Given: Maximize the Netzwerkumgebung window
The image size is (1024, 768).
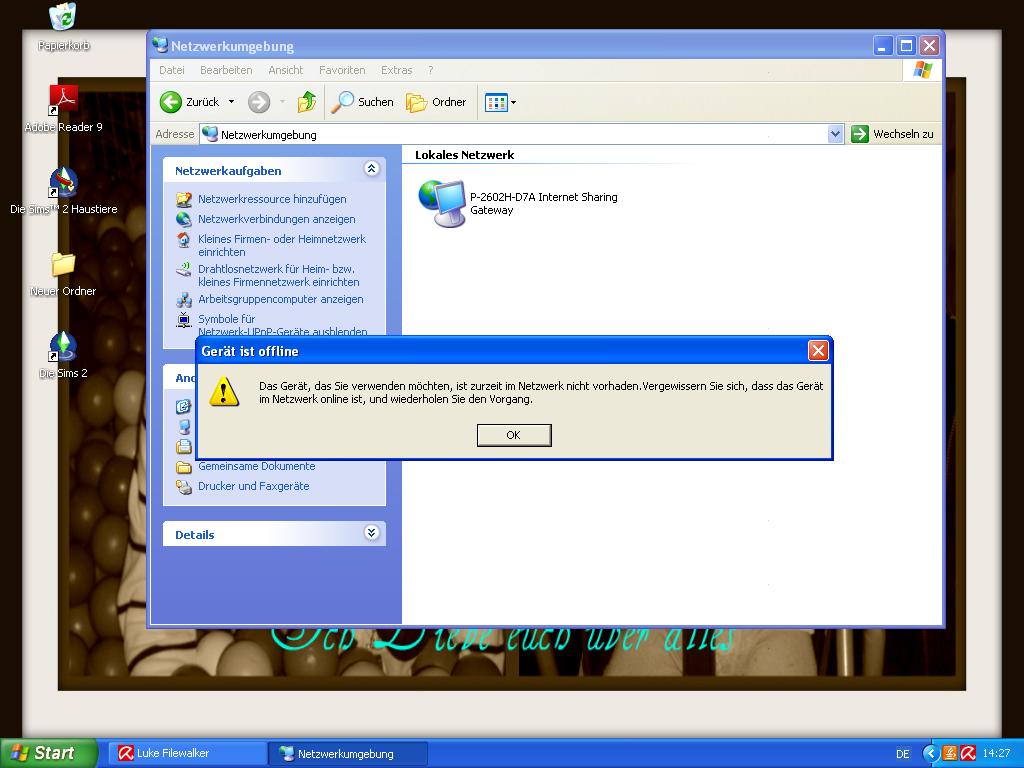Looking at the screenshot, I should (906, 46).
